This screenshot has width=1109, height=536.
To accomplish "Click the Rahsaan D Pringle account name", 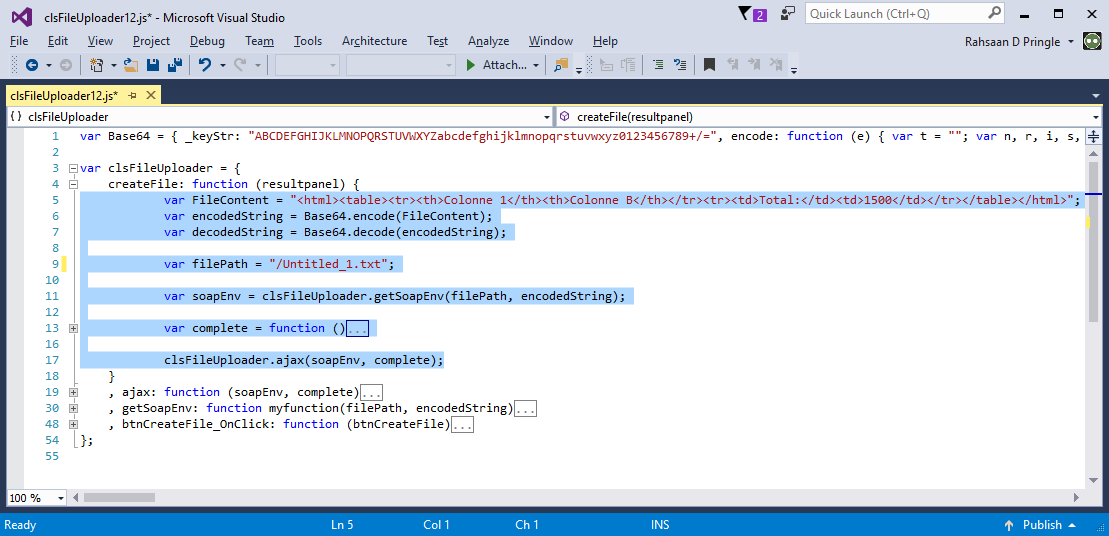I will pyautogui.click(x=1012, y=42).
